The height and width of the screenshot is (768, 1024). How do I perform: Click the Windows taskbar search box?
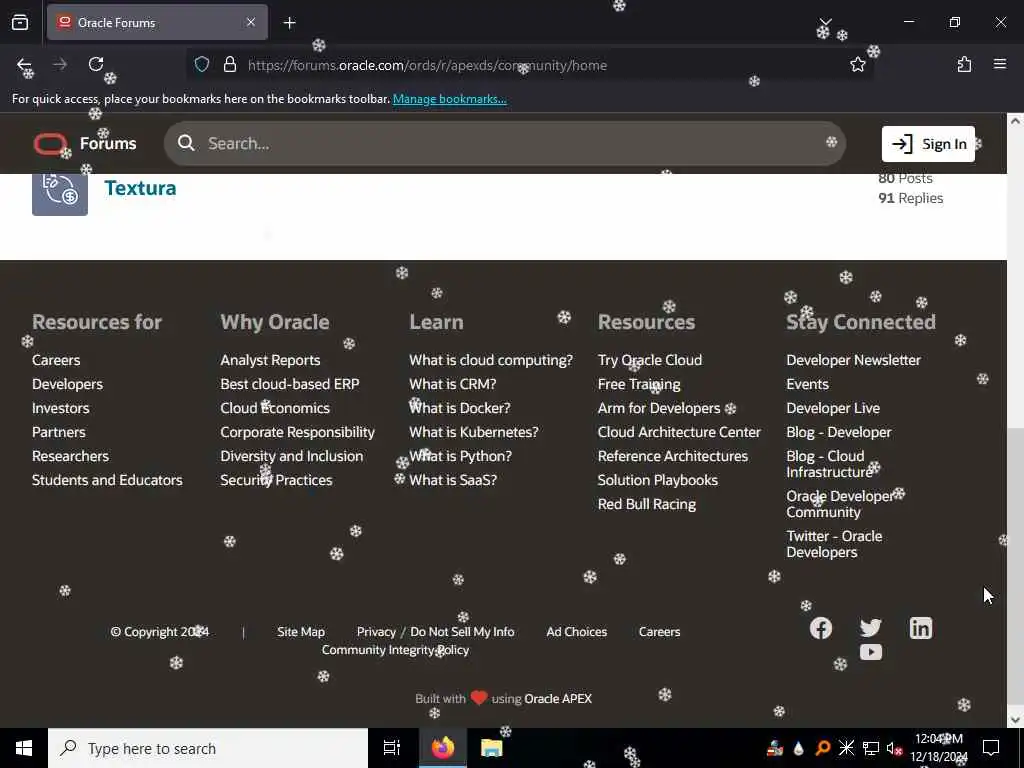[x=208, y=748]
